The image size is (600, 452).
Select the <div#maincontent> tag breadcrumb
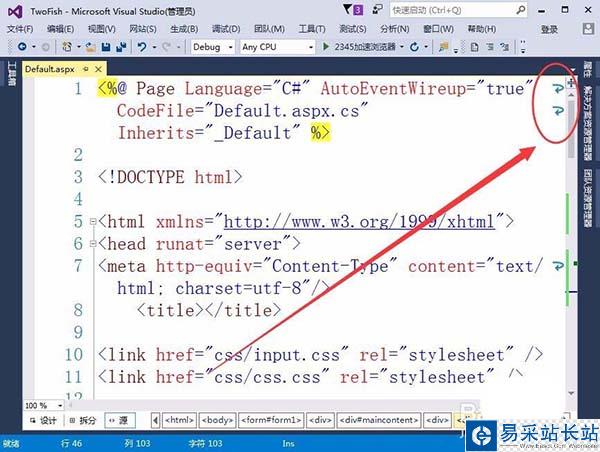coord(379,420)
